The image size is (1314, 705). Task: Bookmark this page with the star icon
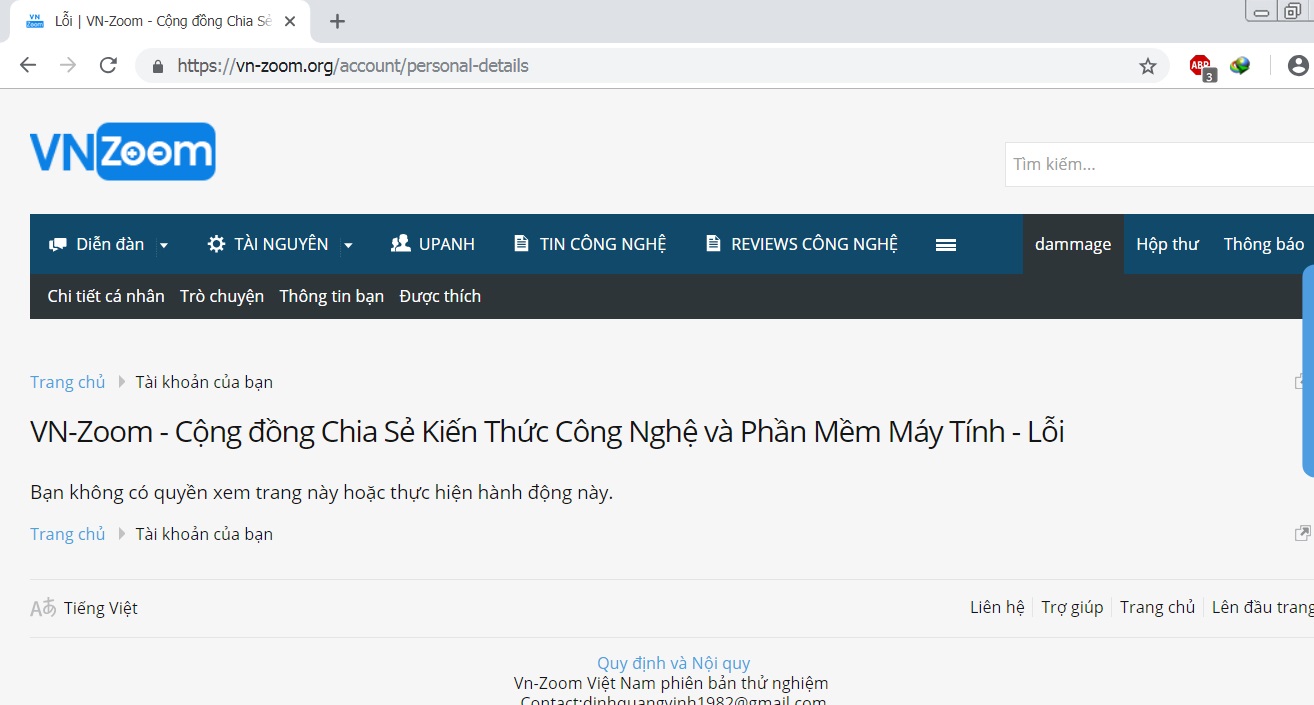1147,66
